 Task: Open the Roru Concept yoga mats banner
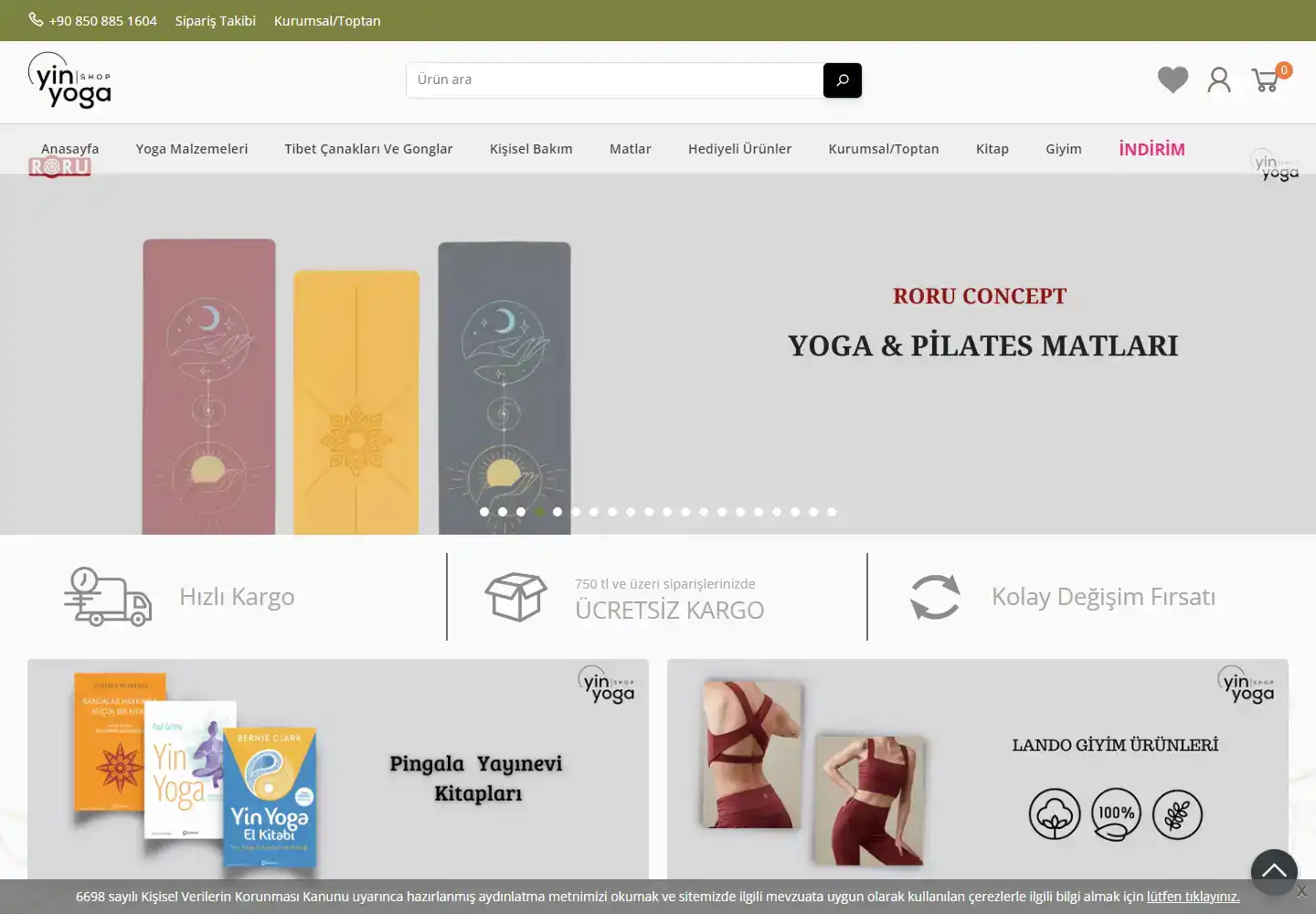click(658, 355)
